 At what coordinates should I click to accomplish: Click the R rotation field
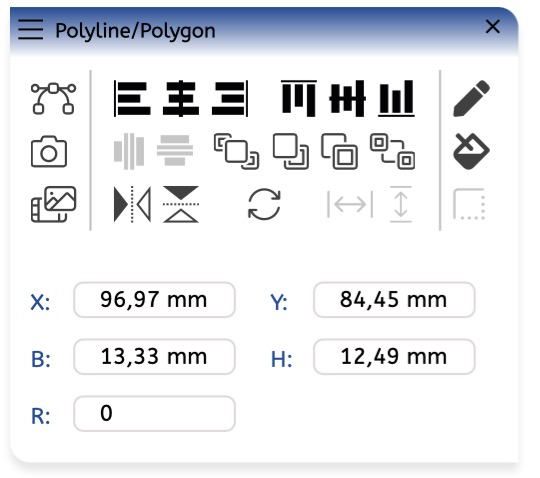154,413
